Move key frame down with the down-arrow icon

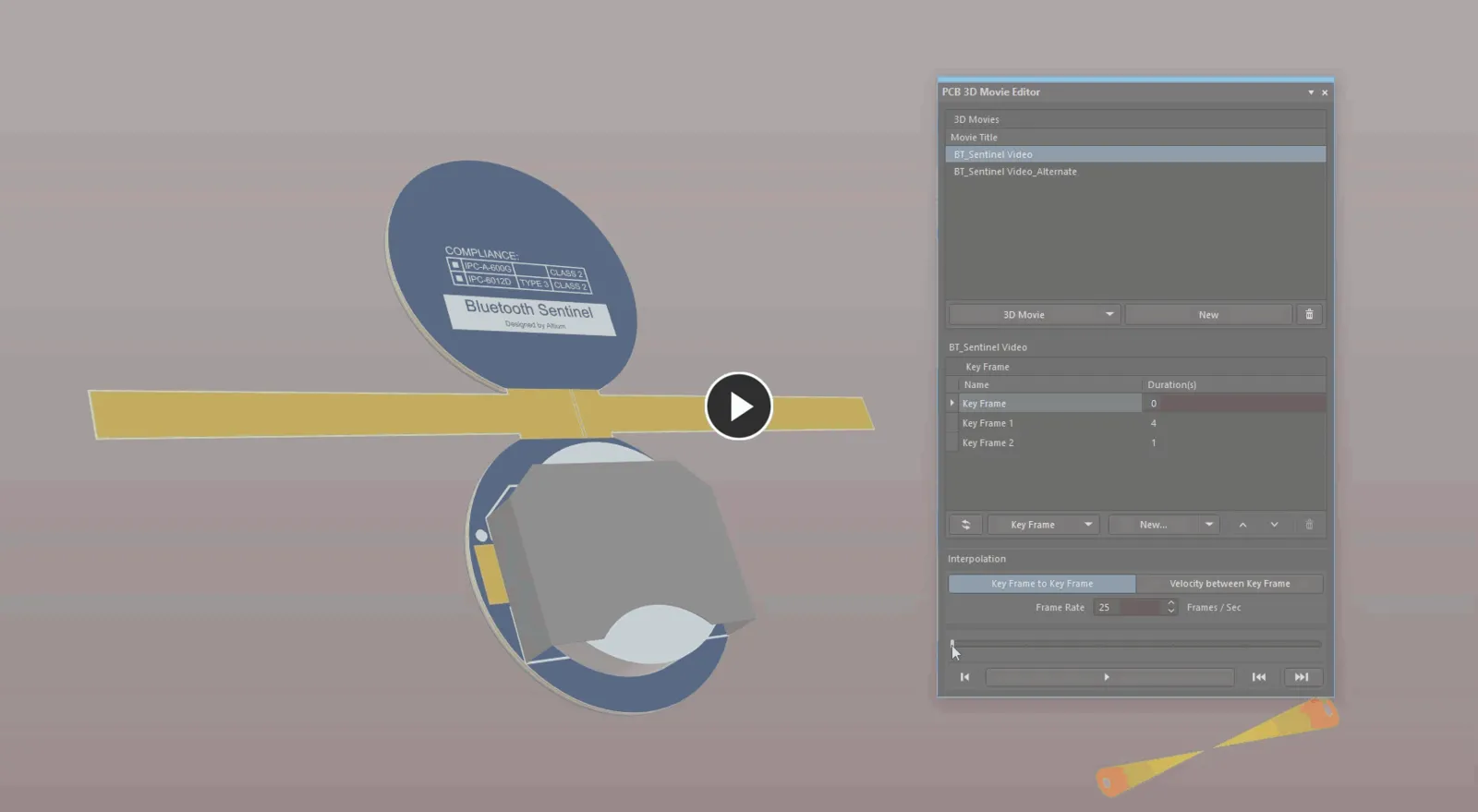tap(1274, 525)
